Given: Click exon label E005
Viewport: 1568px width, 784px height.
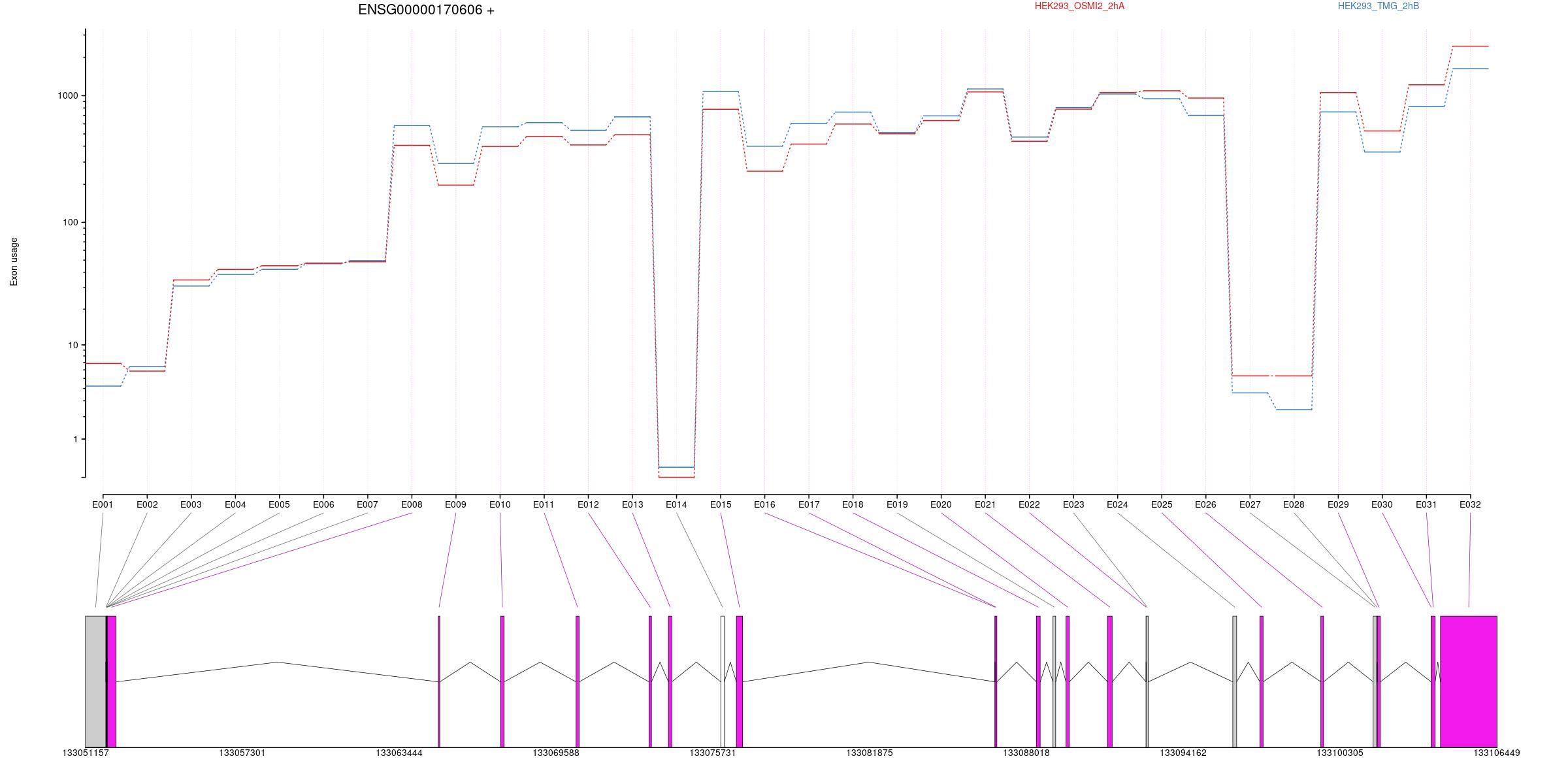Looking at the screenshot, I should point(279,504).
